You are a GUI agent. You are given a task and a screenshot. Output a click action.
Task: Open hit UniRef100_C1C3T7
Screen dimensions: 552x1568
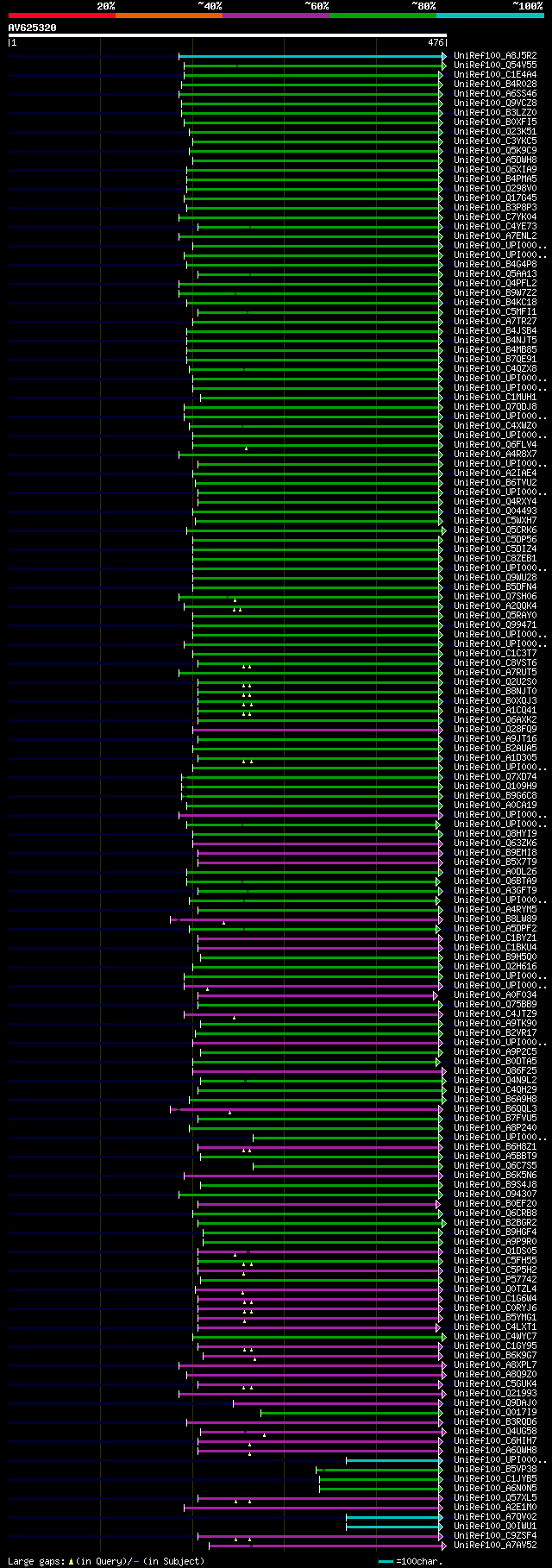[495, 653]
